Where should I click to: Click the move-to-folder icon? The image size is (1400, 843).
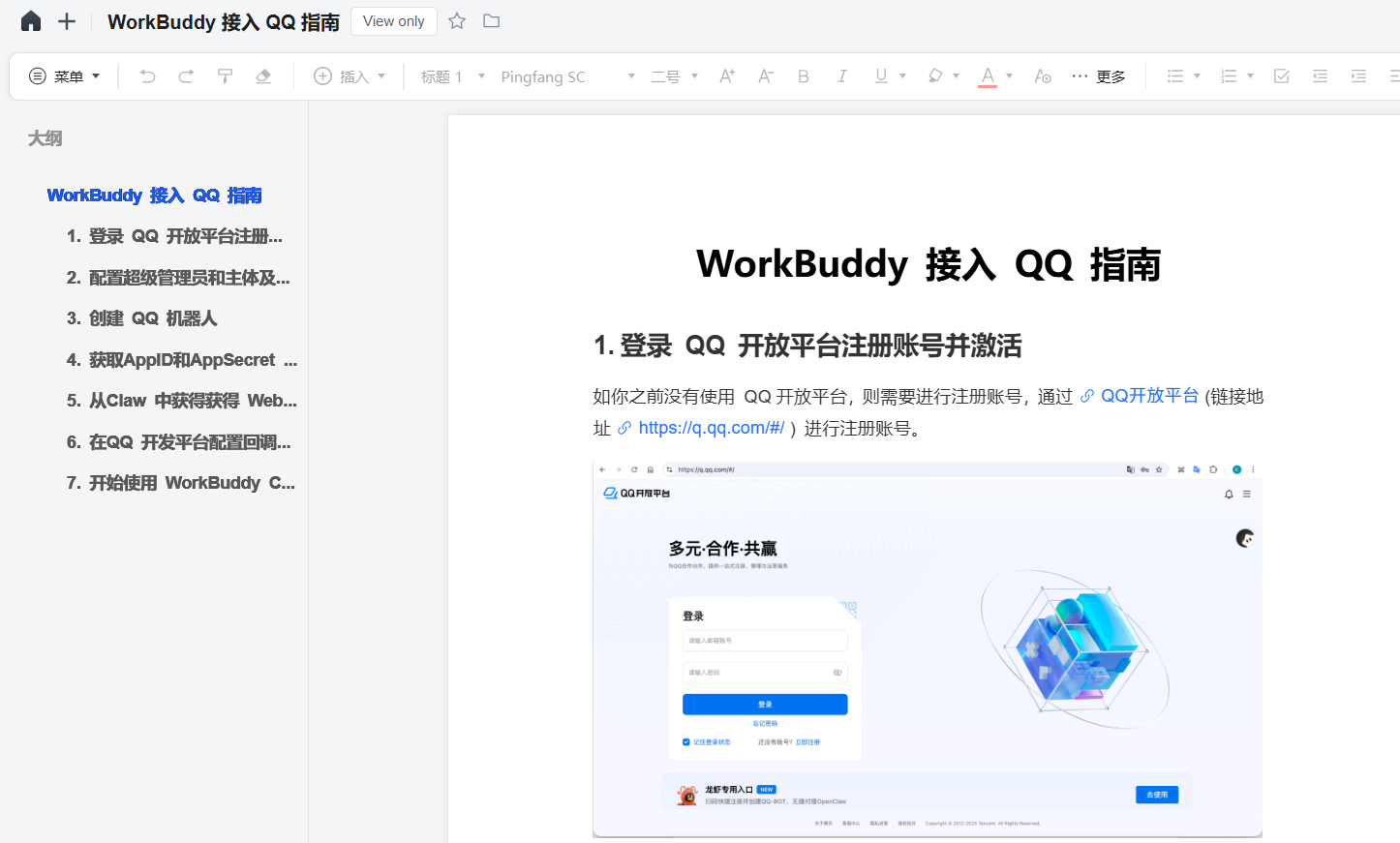coord(492,21)
